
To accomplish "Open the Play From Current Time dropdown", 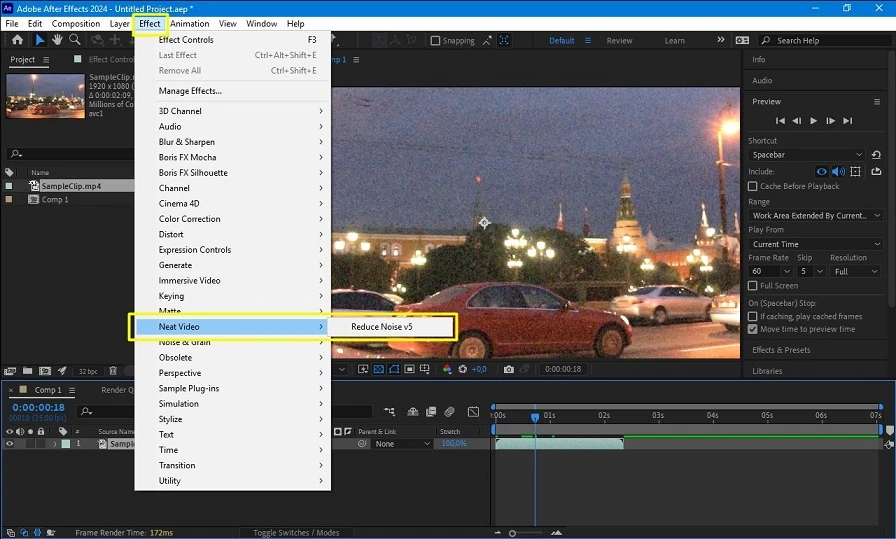I will tap(815, 244).
